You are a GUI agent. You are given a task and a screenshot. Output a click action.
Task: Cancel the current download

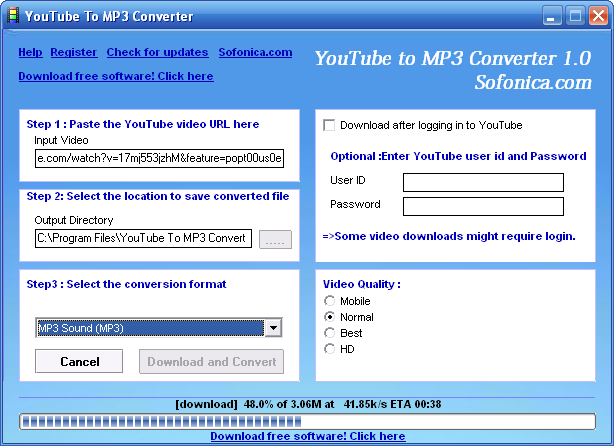pos(79,361)
